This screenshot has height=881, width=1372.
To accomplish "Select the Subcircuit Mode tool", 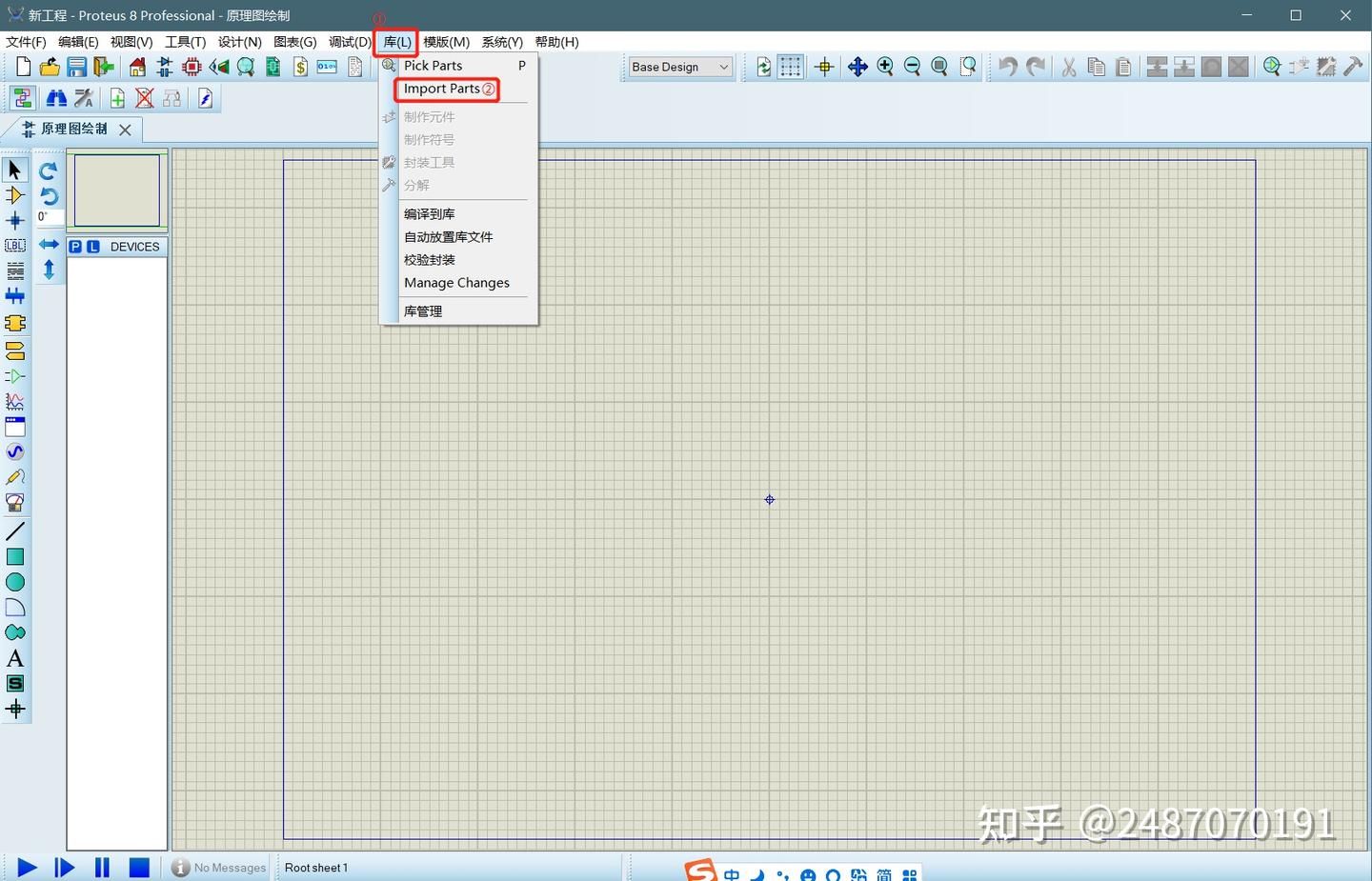I will click(x=15, y=324).
